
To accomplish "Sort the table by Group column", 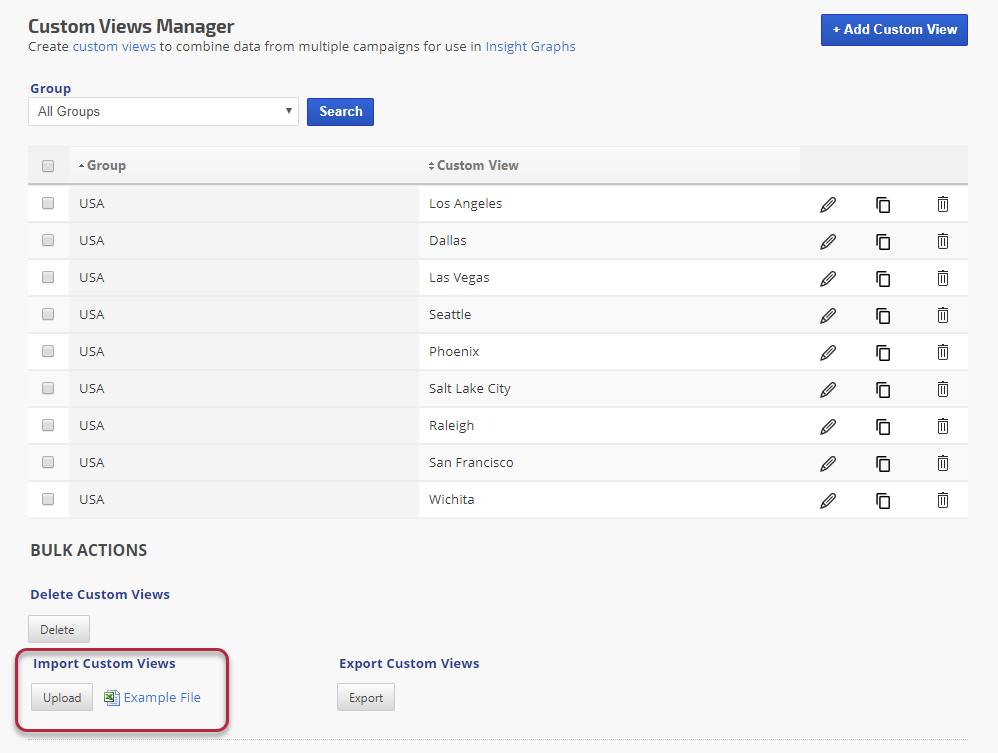I will pyautogui.click(x=105, y=166).
